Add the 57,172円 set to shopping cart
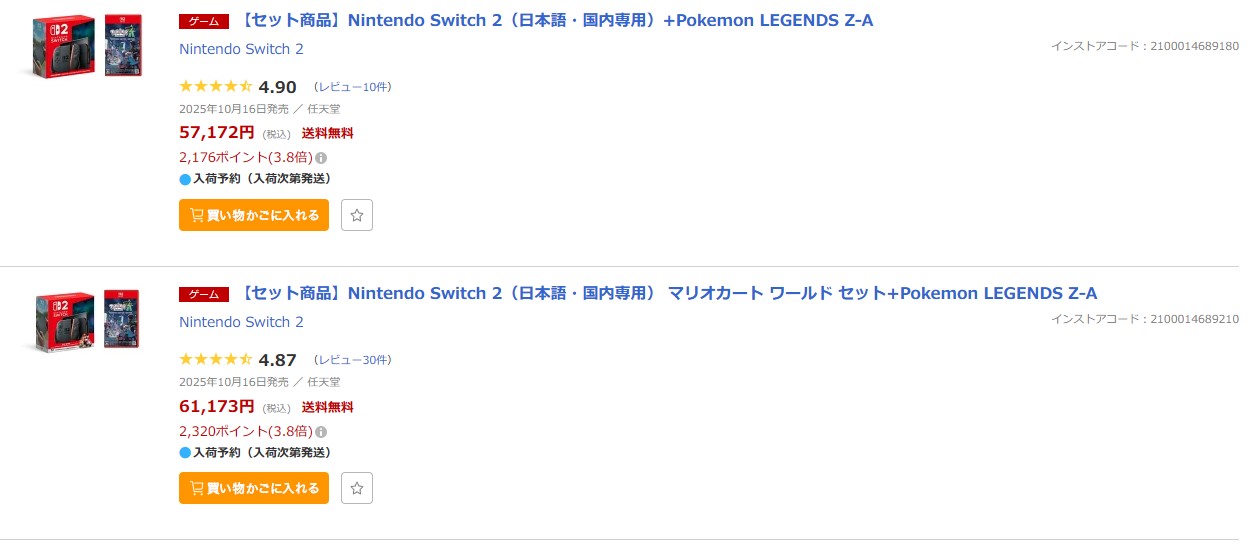 click(x=254, y=215)
